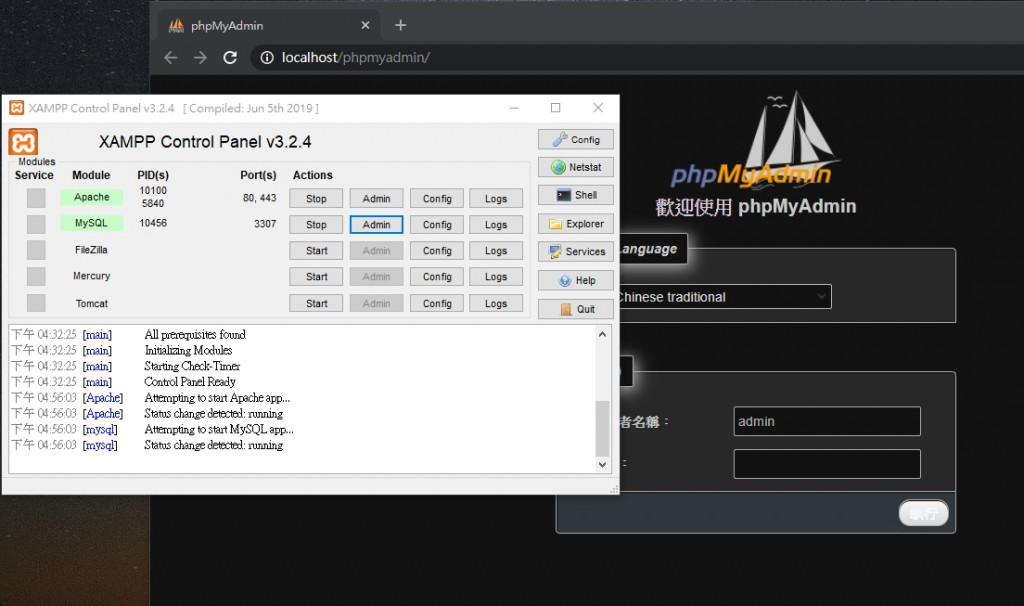View site information icon in address bar
The image size is (1024, 606).
point(267,57)
